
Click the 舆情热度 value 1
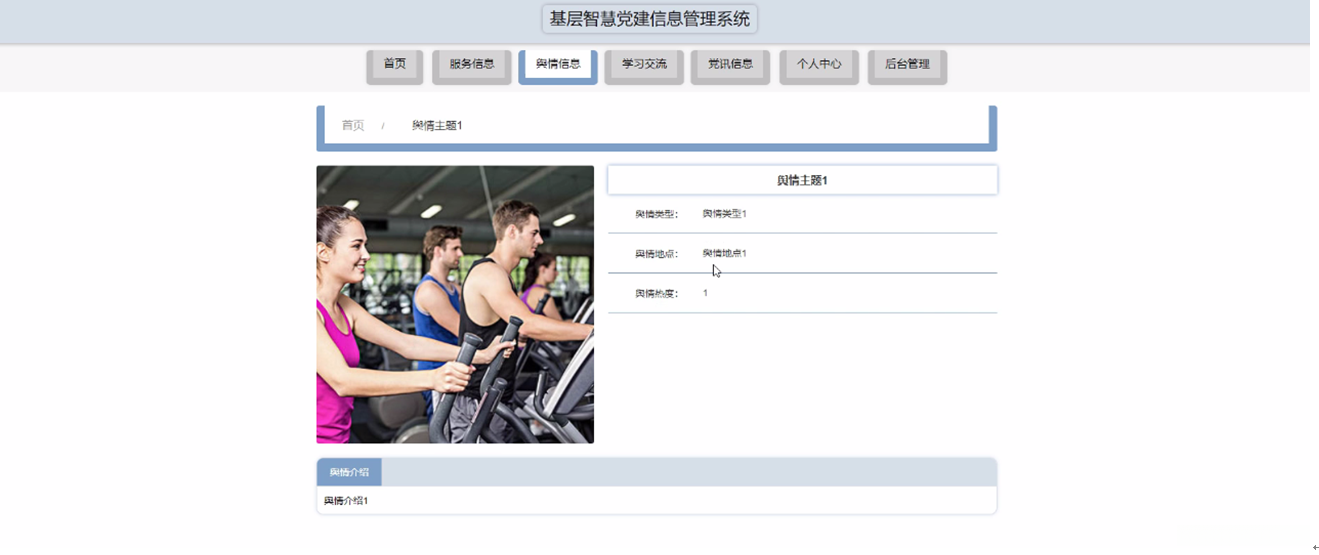pos(705,293)
